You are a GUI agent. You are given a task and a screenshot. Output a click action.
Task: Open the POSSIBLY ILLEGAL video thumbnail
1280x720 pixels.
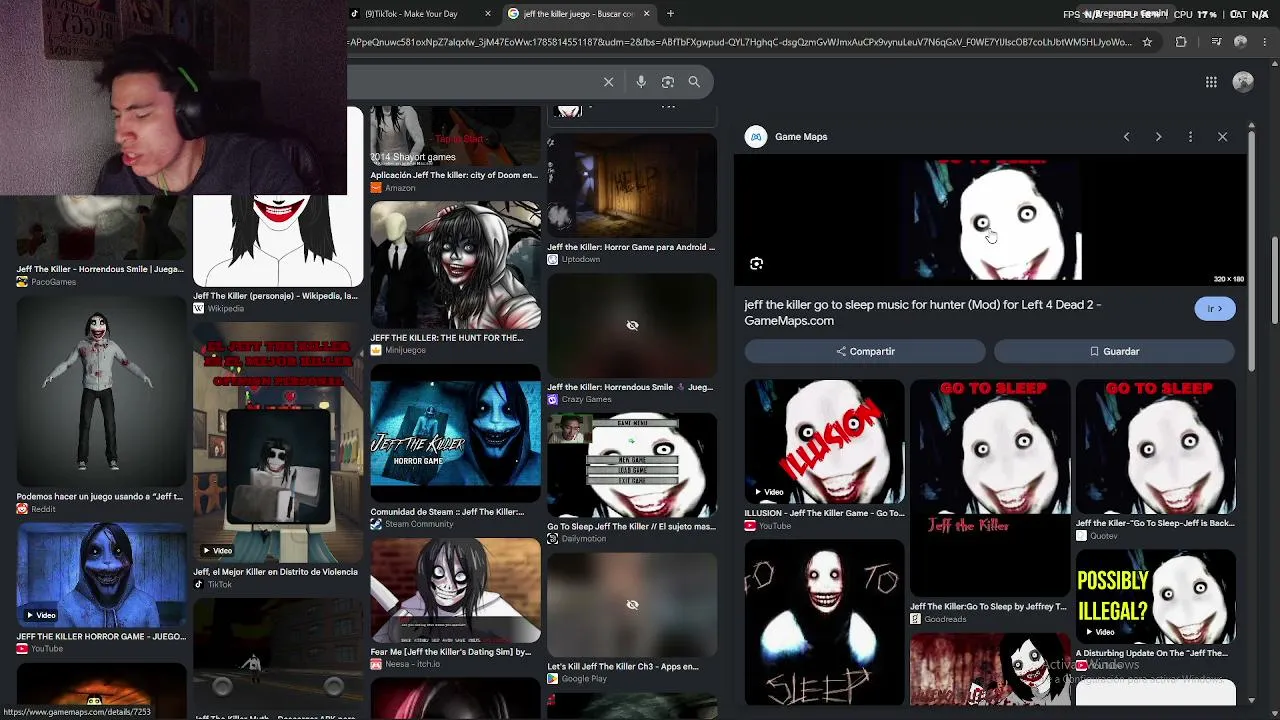point(1156,597)
